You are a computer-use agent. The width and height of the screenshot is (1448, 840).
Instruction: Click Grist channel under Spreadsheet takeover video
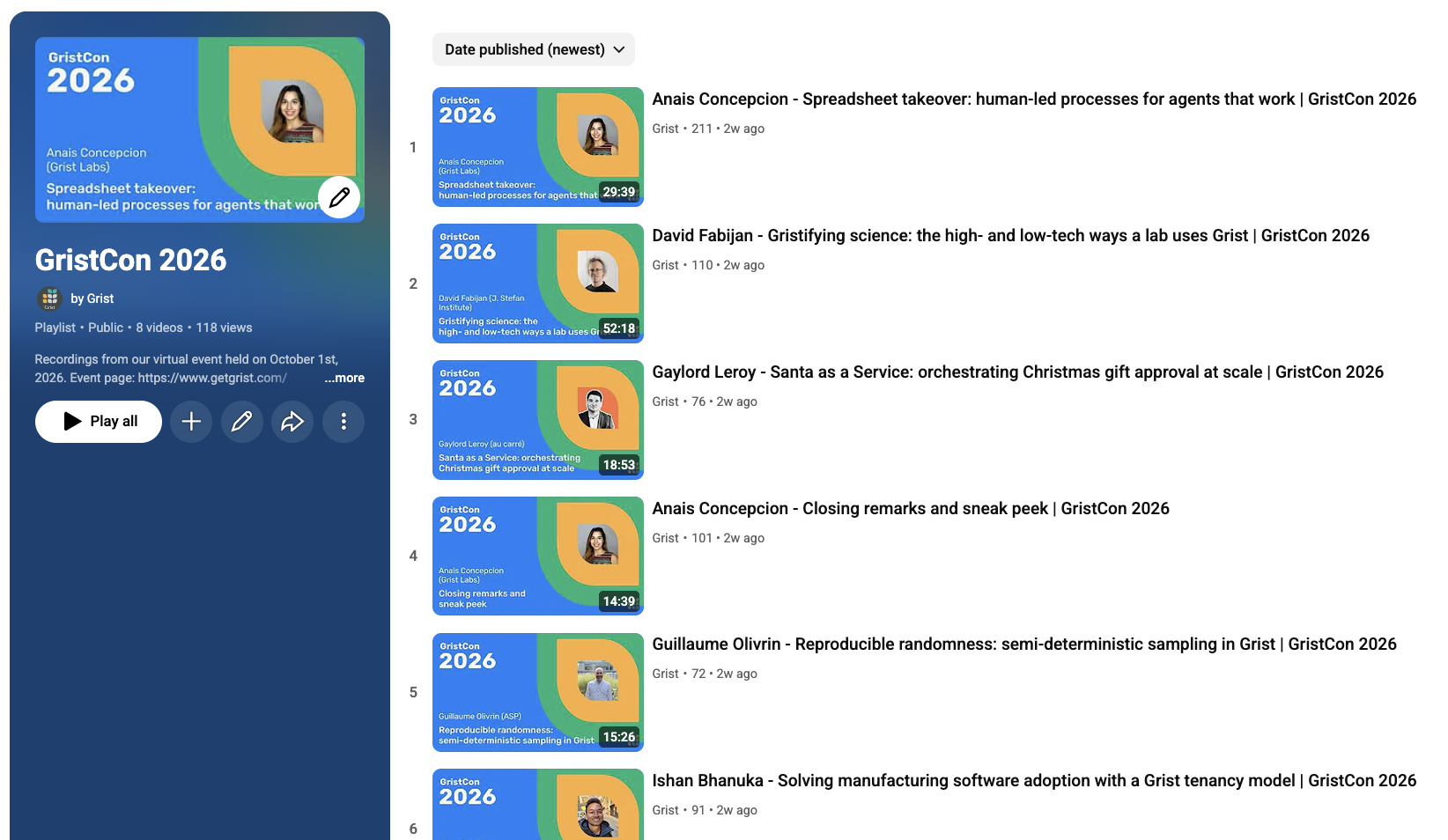(x=665, y=129)
